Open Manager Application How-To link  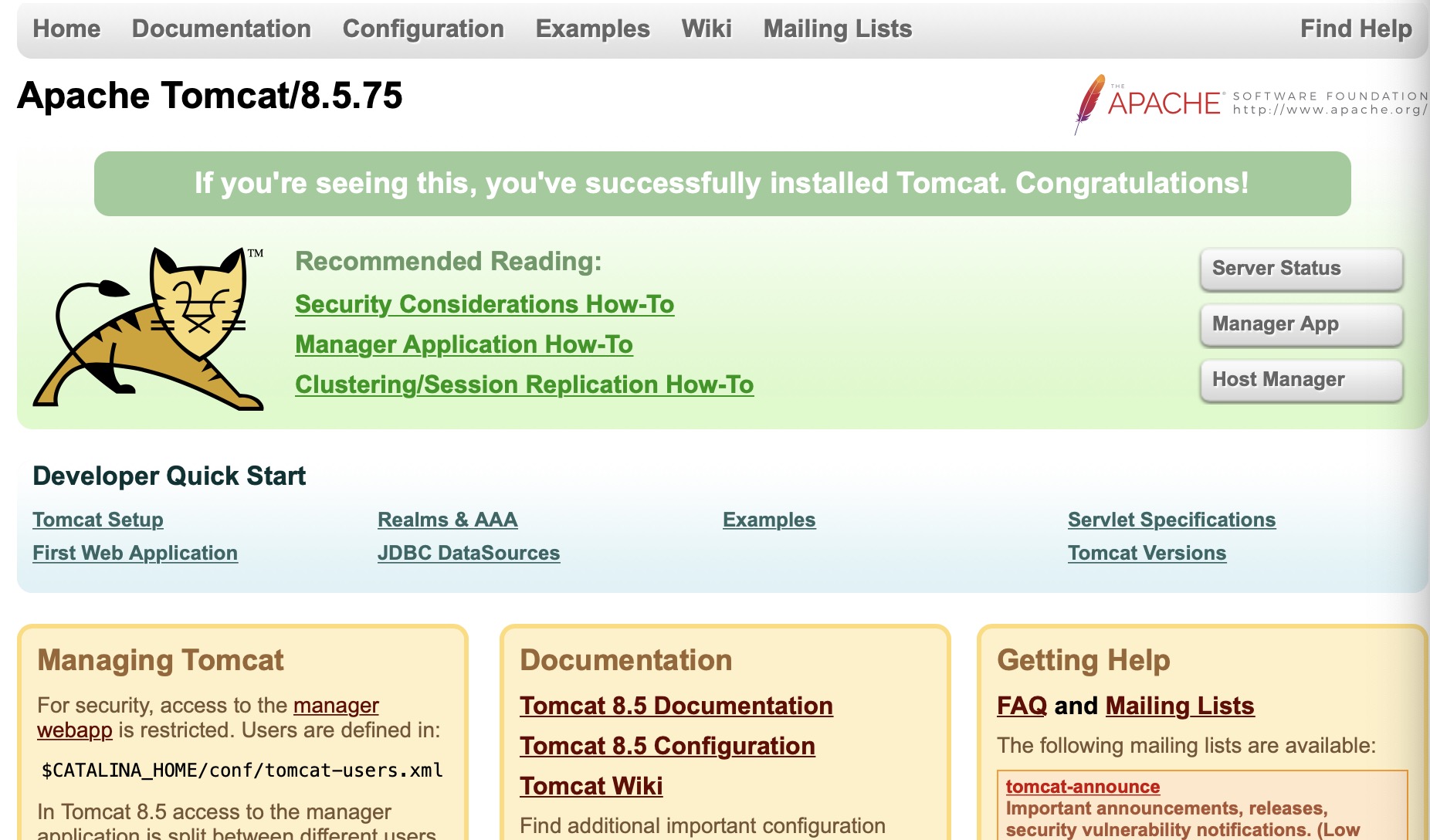[464, 344]
